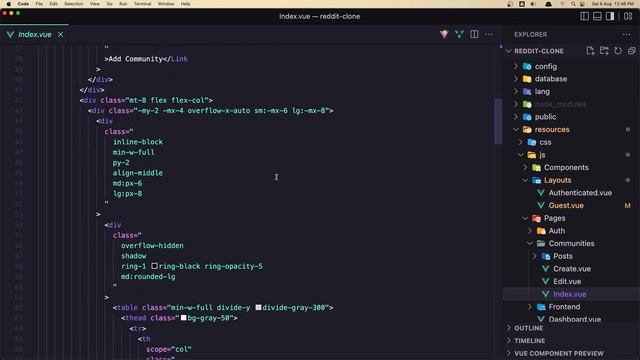Toggle the primary sidebar layout icon

pyautogui.click(x=584, y=16)
